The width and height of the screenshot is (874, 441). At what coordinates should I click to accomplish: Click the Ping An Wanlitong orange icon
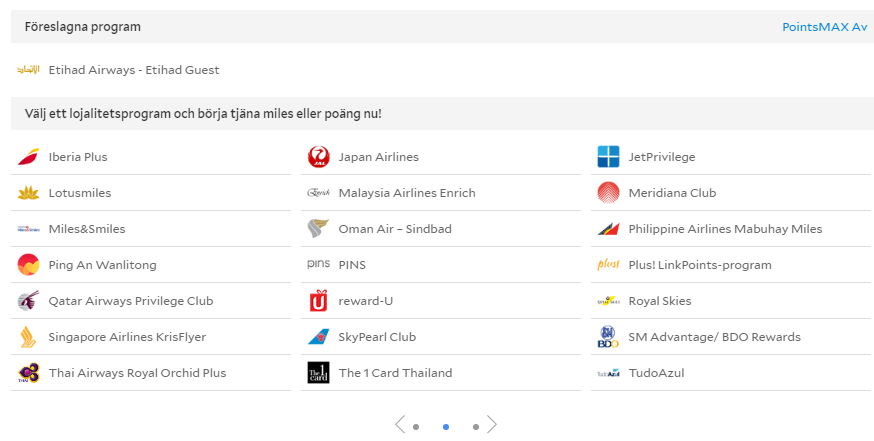click(x=28, y=265)
